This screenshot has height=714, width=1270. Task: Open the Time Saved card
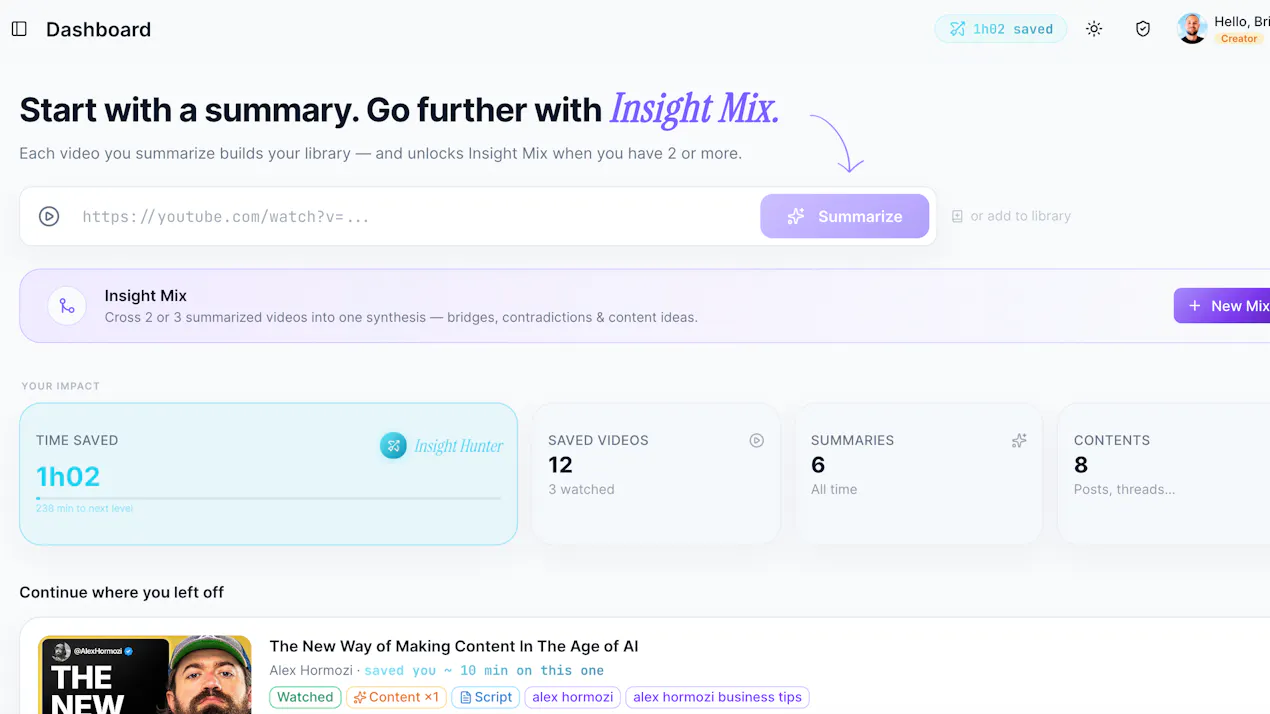[268, 474]
